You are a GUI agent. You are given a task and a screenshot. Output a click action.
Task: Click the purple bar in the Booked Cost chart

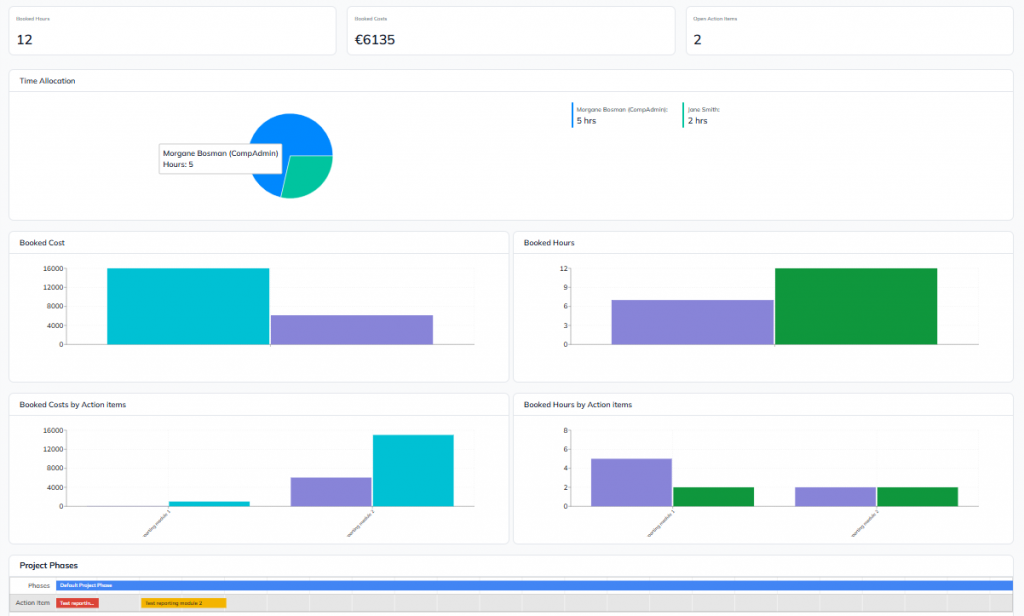[x=352, y=329]
